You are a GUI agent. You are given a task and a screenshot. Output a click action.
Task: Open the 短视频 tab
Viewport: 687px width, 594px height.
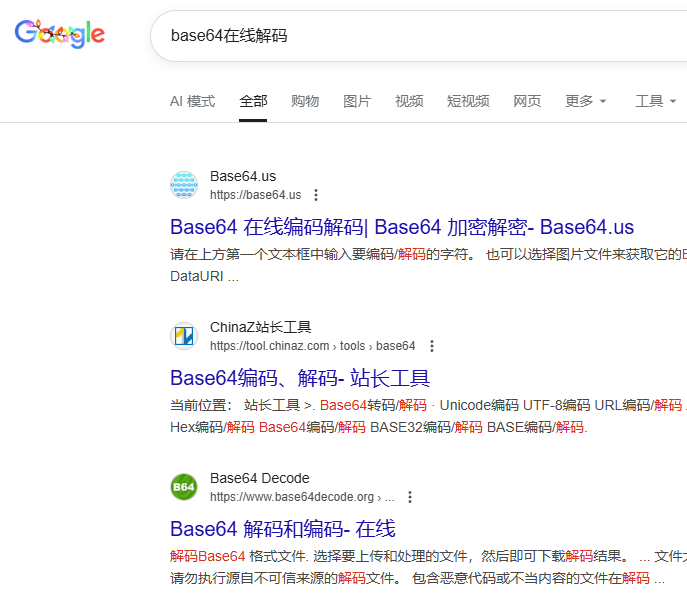[x=468, y=101]
